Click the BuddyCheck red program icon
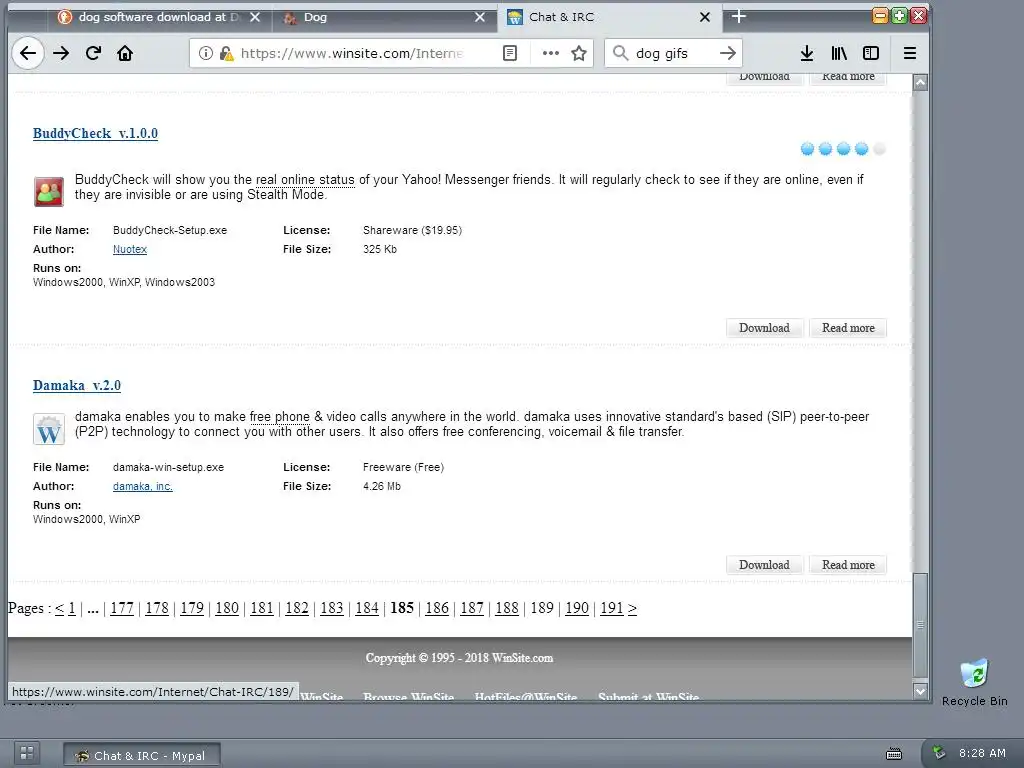 [49, 191]
